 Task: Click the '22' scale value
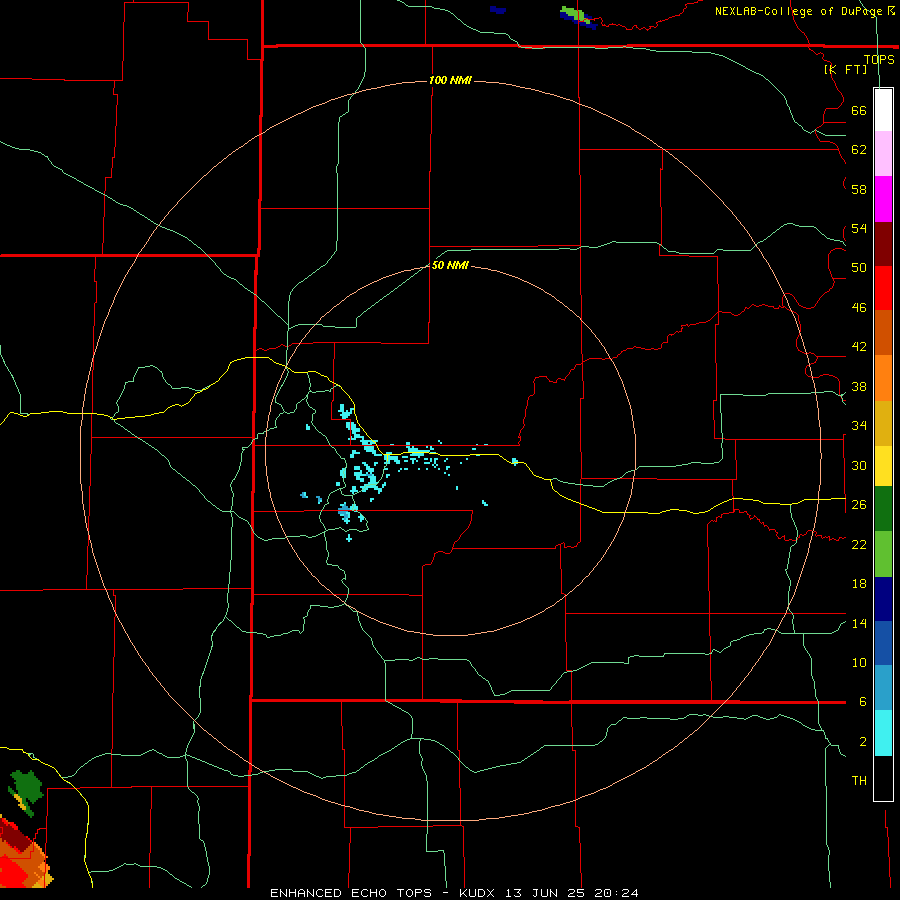tap(859, 544)
